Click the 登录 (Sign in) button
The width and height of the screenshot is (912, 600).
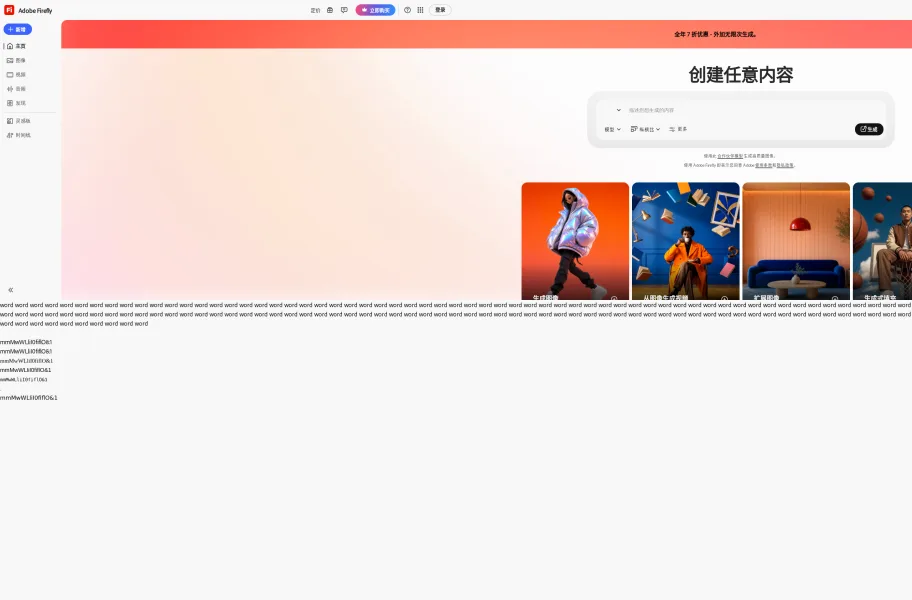pyautogui.click(x=440, y=10)
